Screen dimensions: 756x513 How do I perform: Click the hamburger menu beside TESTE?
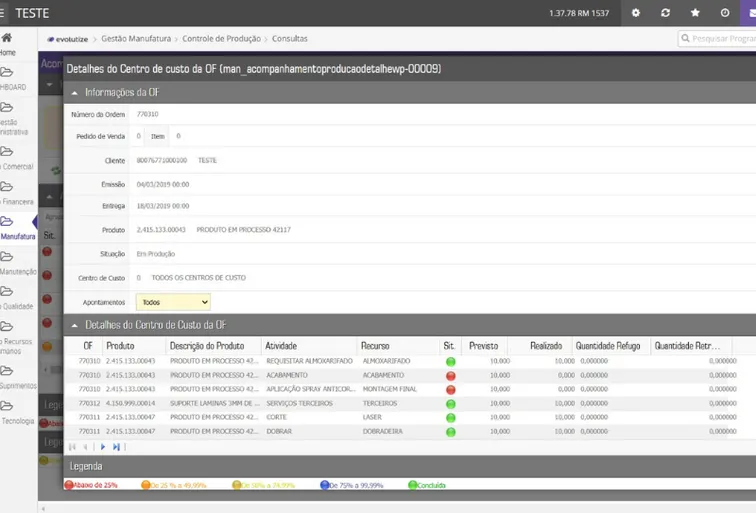coord(2,13)
